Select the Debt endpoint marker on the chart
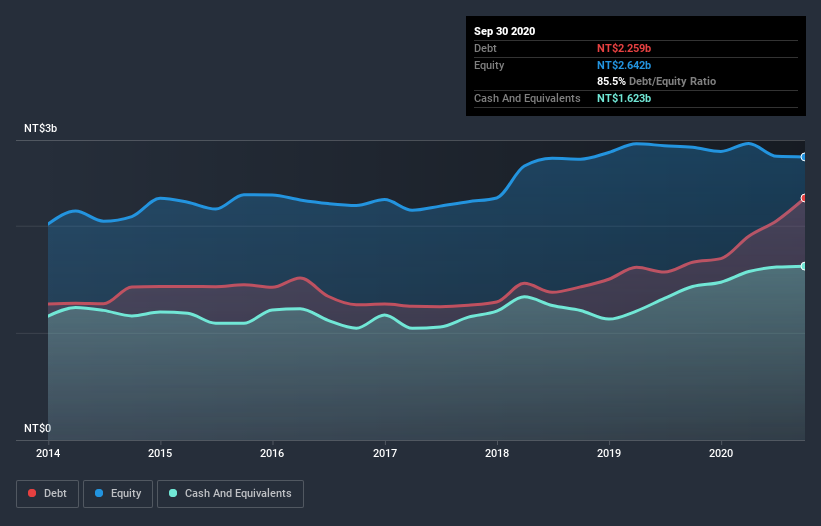 click(x=804, y=198)
